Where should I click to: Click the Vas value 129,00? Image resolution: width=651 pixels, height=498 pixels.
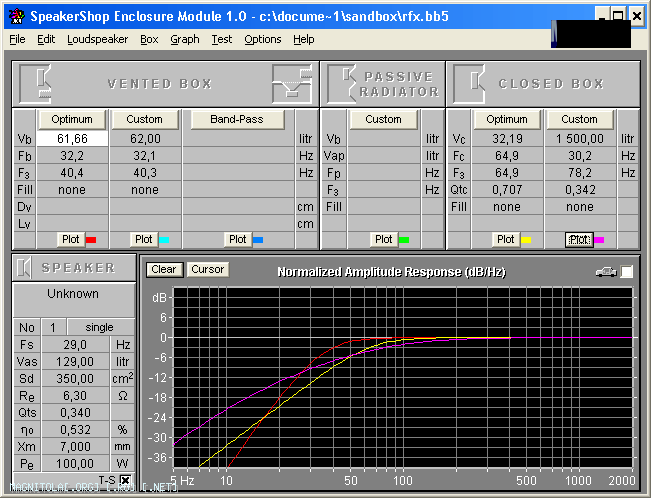[75, 362]
